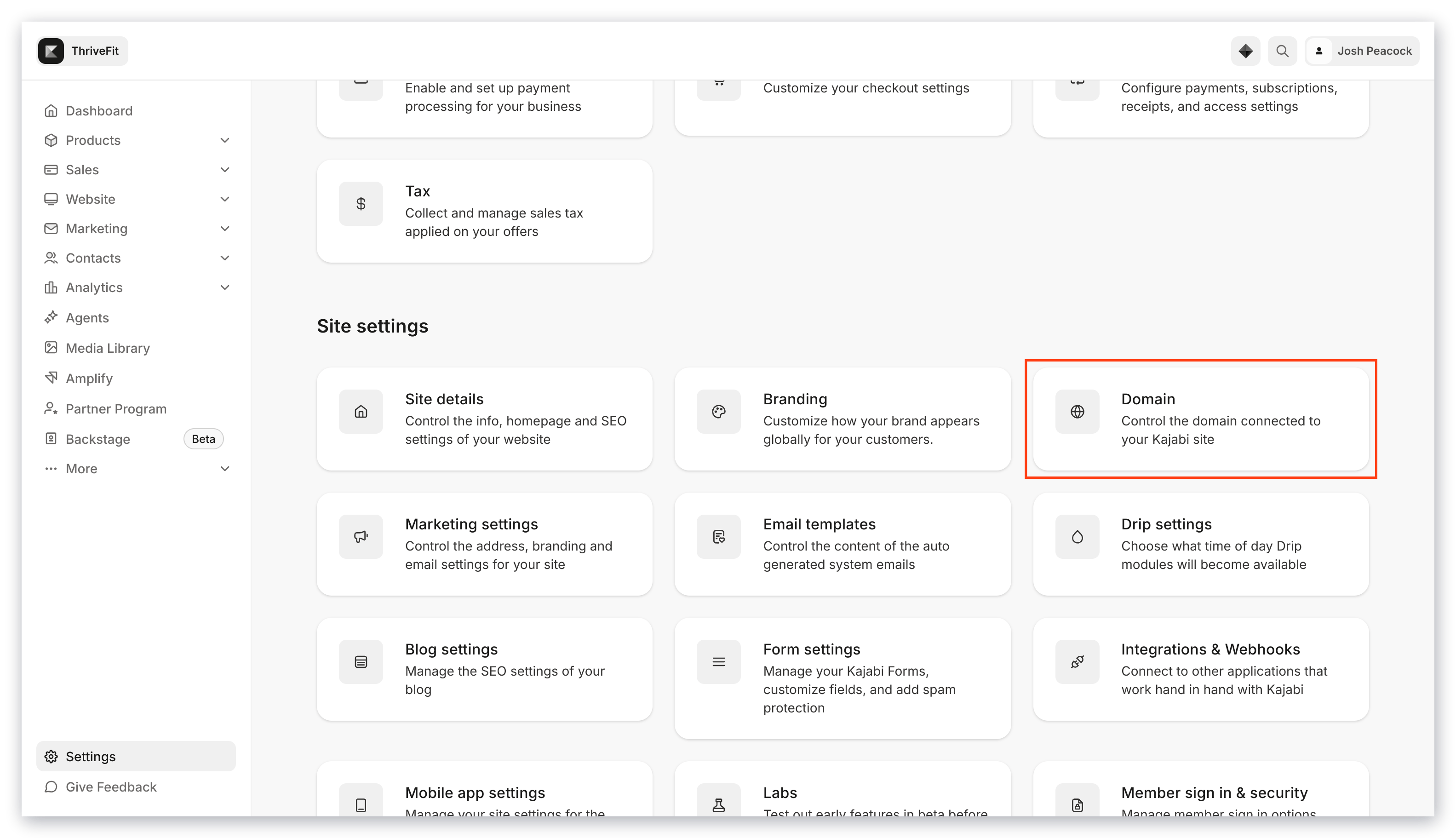The width and height of the screenshot is (1456, 838).
Task: Expand the Analytics chevron
Action: (224, 287)
